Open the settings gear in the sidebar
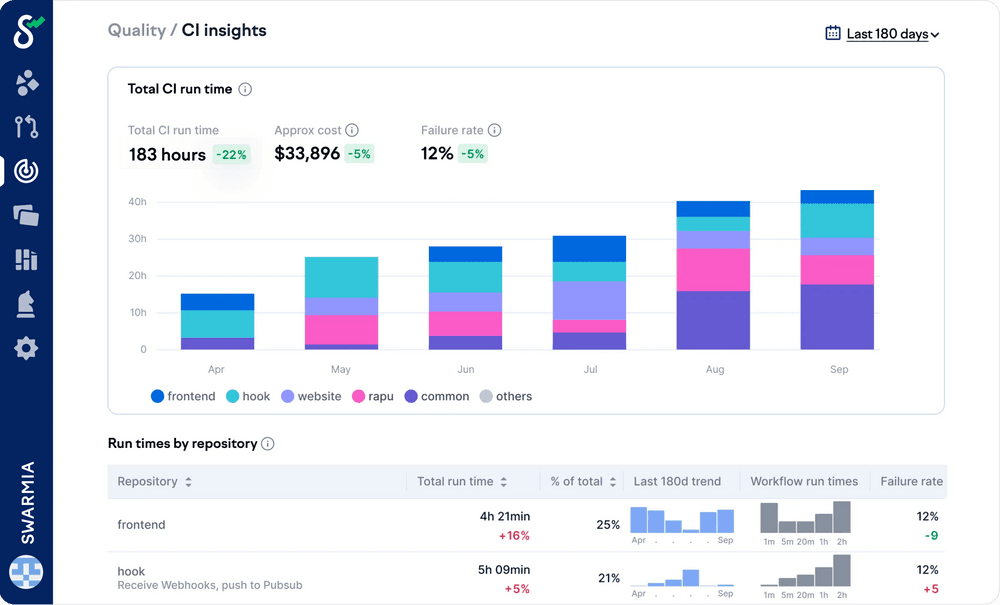 pos(27,349)
